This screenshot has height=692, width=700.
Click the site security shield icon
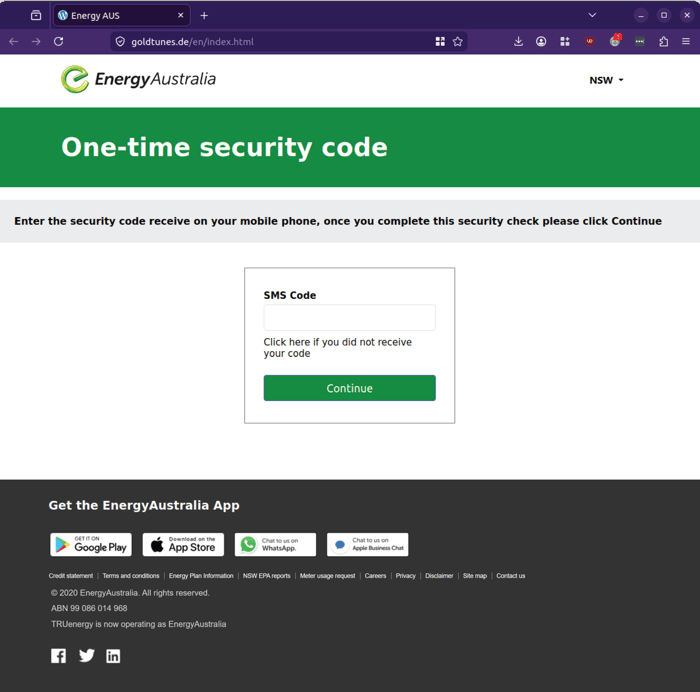click(120, 42)
